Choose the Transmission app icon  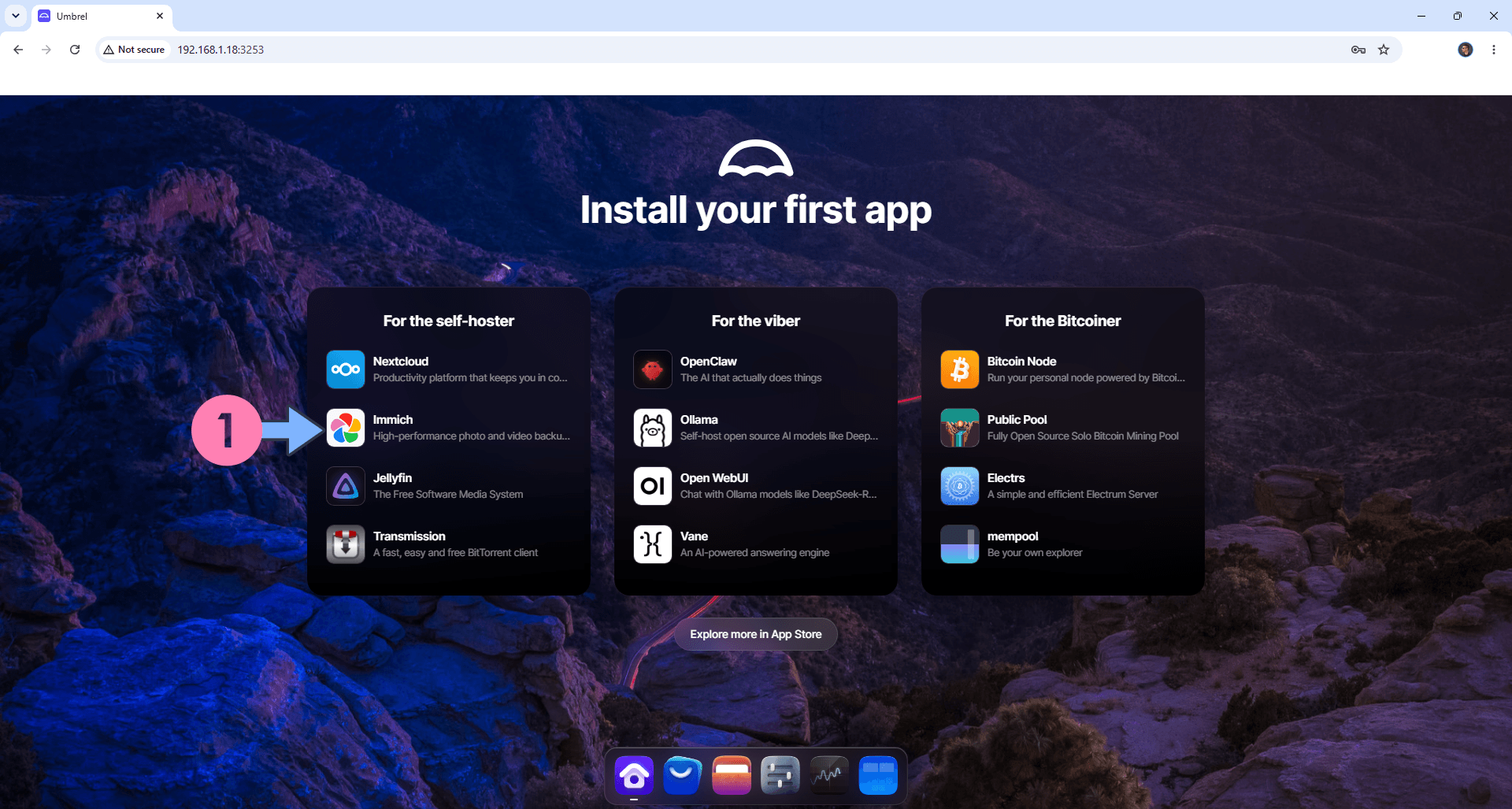point(346,544)
